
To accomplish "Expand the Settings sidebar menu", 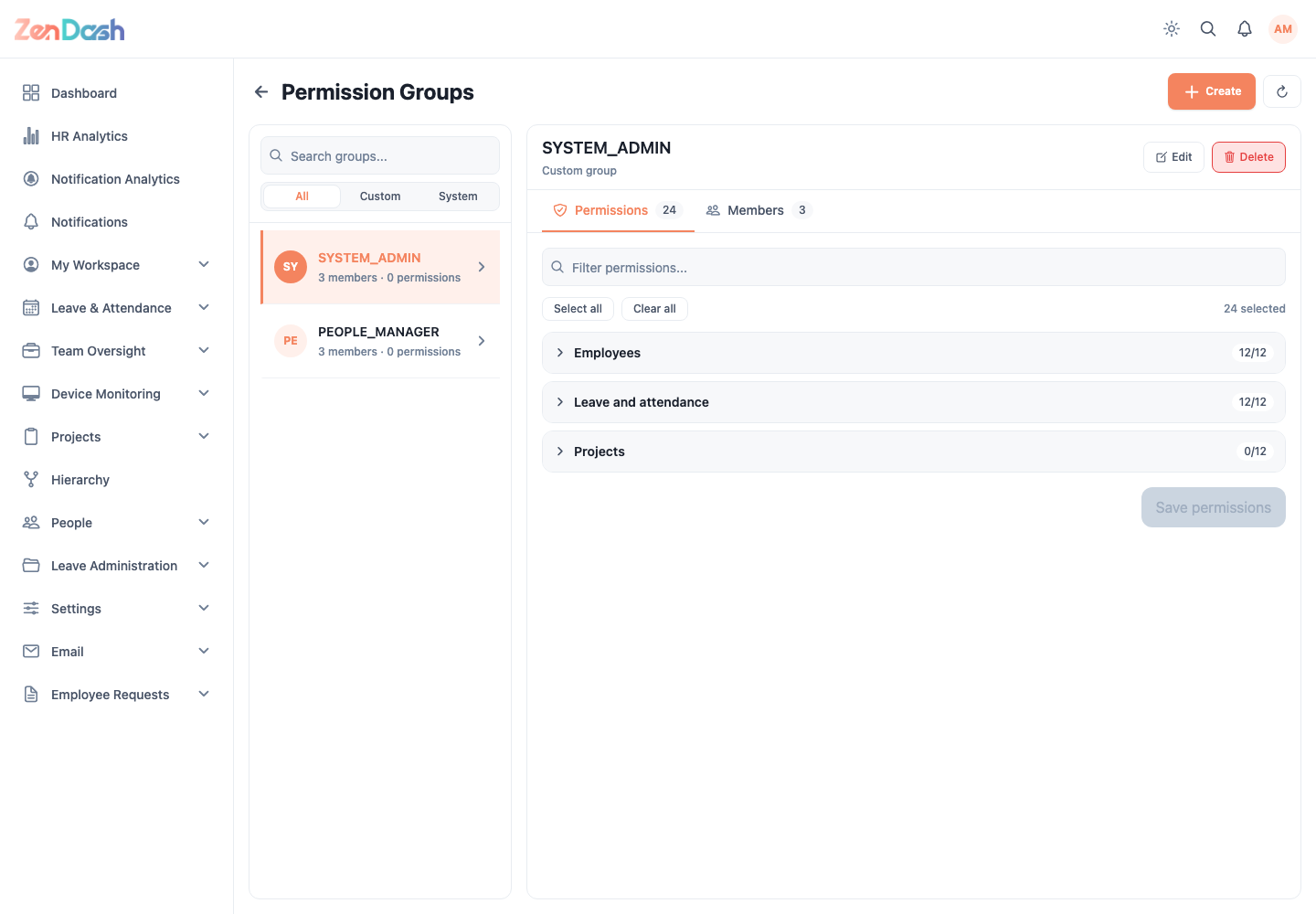I will tap(204, 609).
